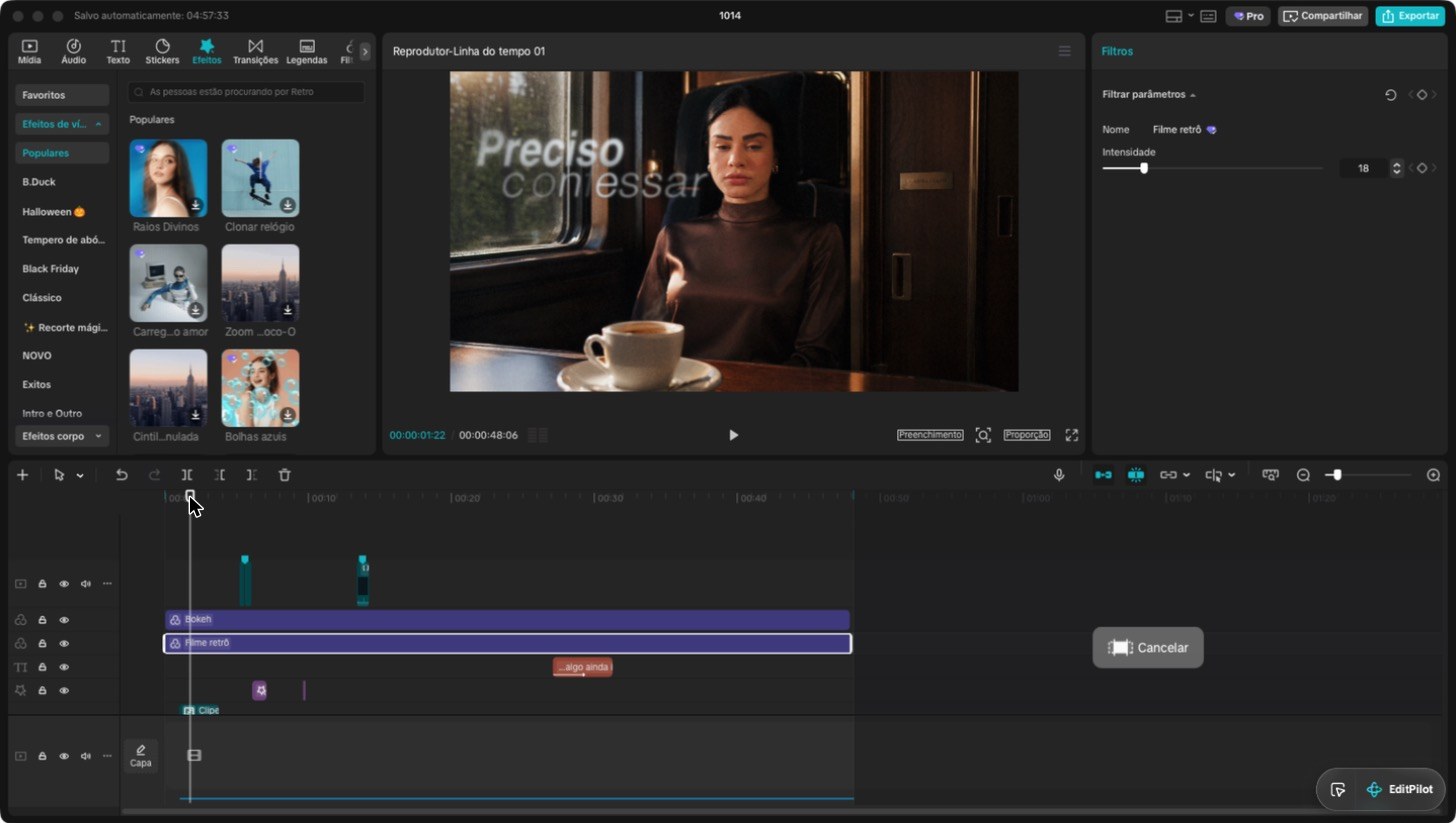Open the Stickers panel

pos(162,52)
